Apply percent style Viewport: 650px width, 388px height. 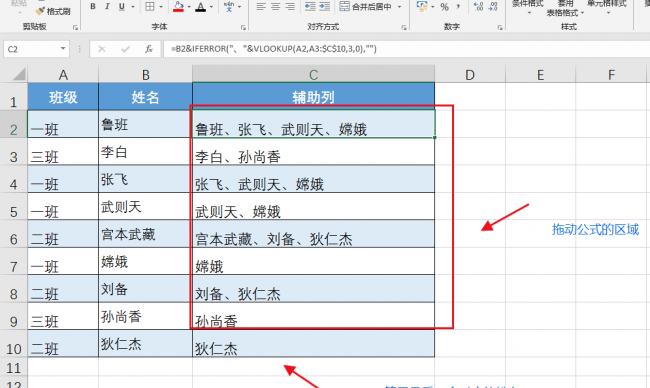(x=444, y=7)
